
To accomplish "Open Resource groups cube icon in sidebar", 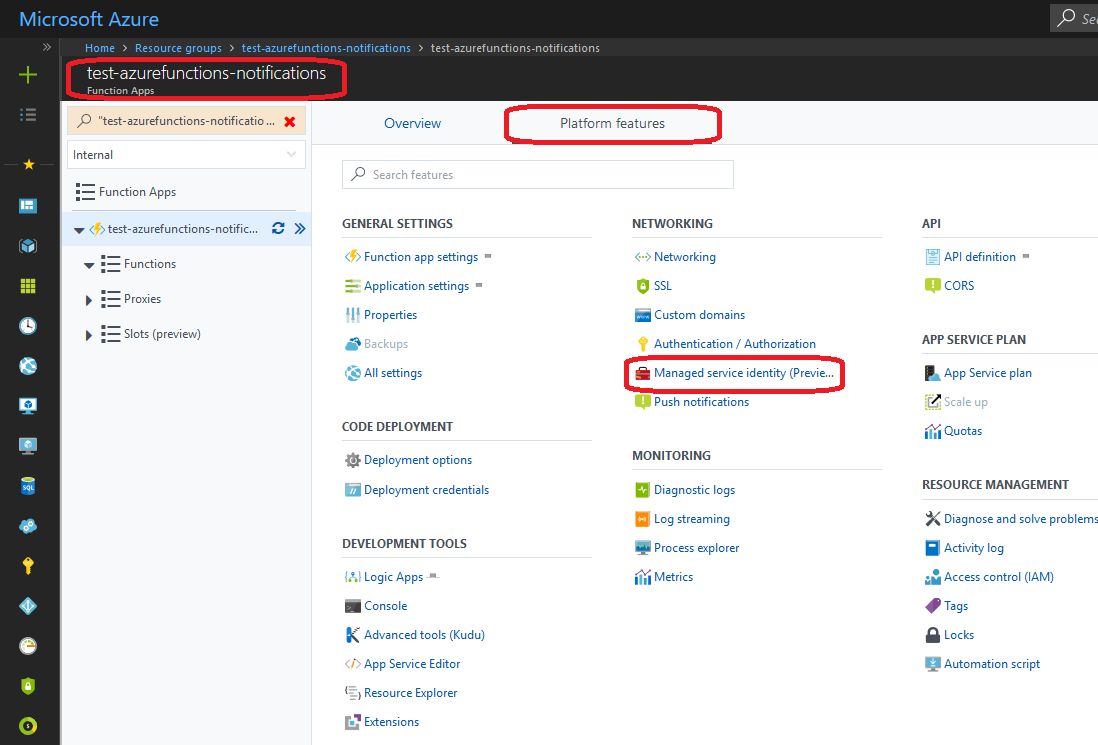I will tap(27, 246).
